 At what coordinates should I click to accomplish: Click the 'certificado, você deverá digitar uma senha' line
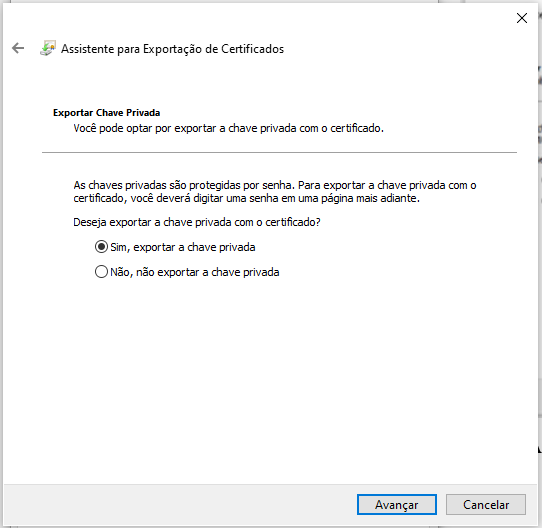246,198
